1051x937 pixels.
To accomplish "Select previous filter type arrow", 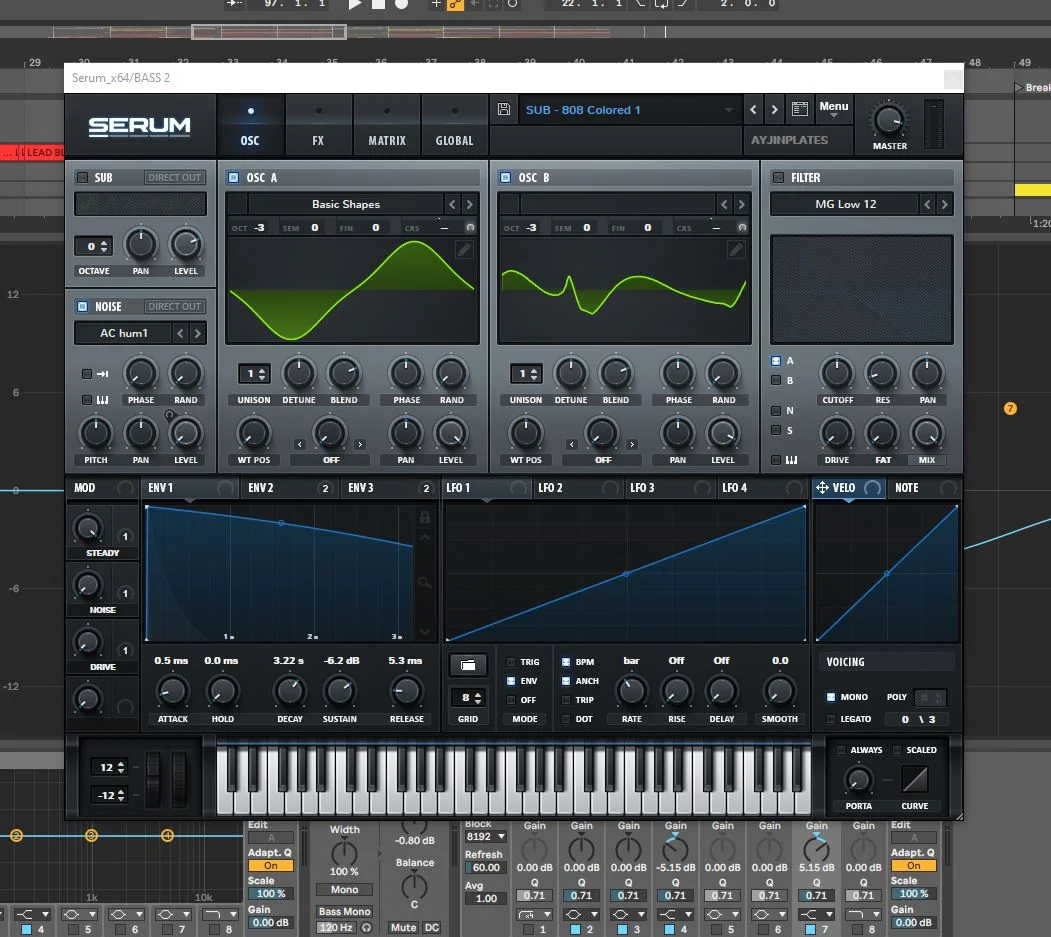I will pyautogui.click(x=927, y=204).
